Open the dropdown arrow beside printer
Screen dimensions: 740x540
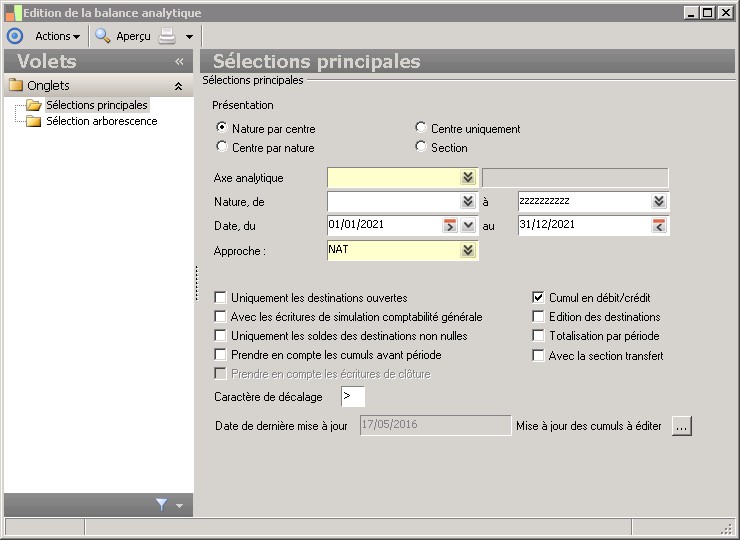(189, 37)
